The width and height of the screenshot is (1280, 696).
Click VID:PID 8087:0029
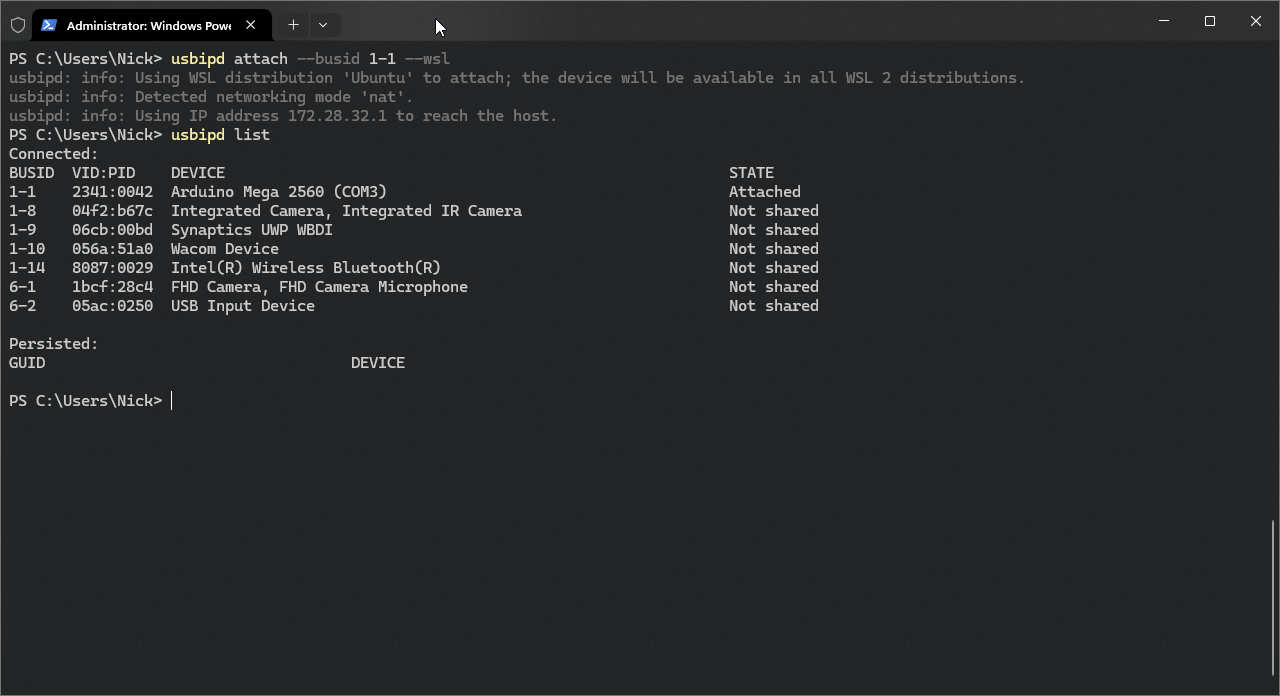112,268
